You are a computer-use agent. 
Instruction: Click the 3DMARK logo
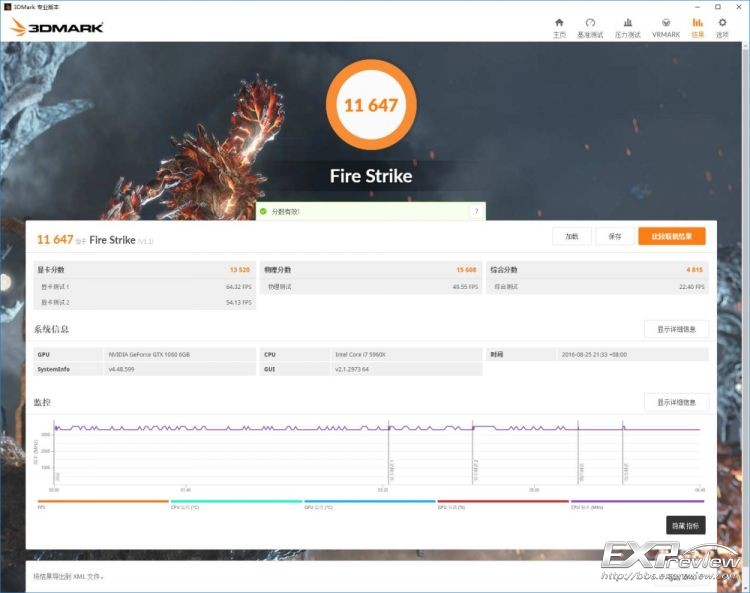[57, 27]
